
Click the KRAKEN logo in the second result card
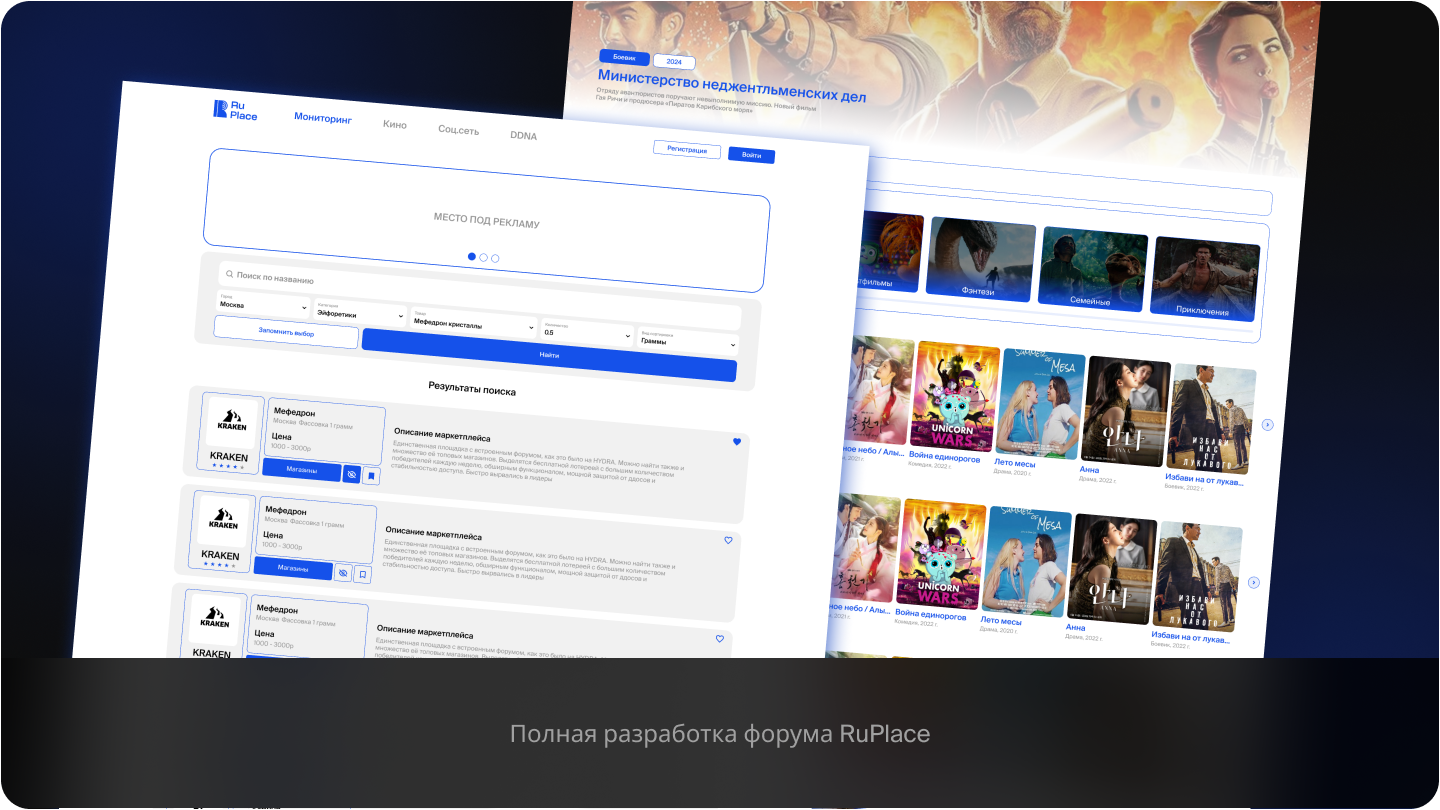pos(224,519)
